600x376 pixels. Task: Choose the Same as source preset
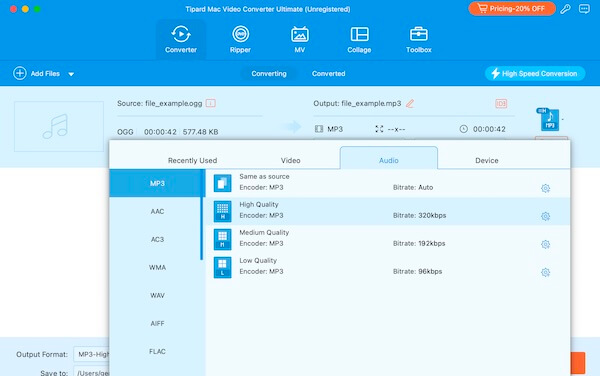[x=388, y=183]
